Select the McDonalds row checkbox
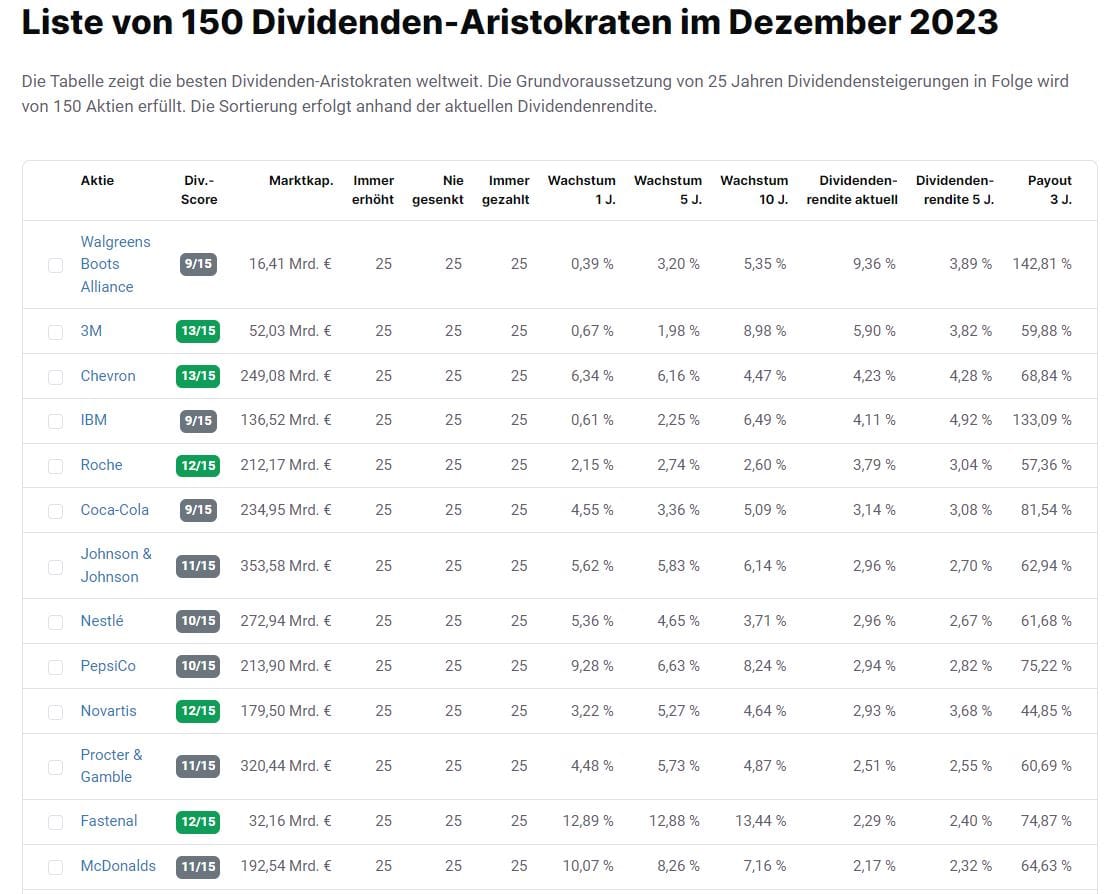Screen dimensions: 1119x894 click(56, 866)
